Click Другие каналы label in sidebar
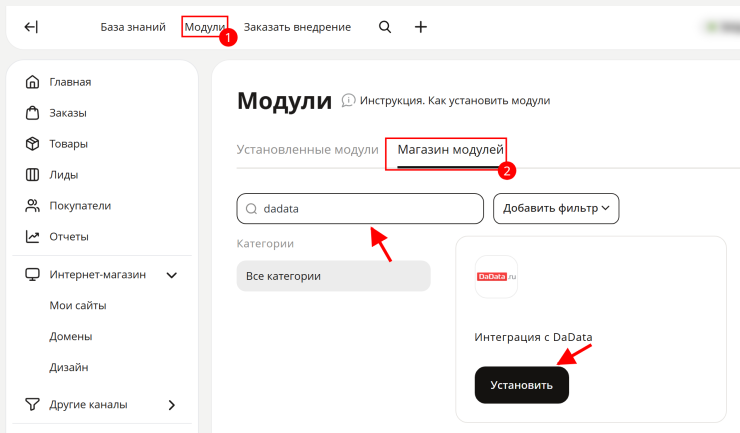The image size is (740, 433). (88, 404)
